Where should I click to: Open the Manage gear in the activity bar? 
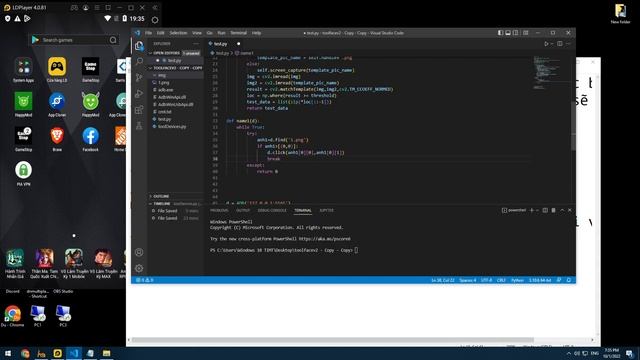(x=139, y=268)
